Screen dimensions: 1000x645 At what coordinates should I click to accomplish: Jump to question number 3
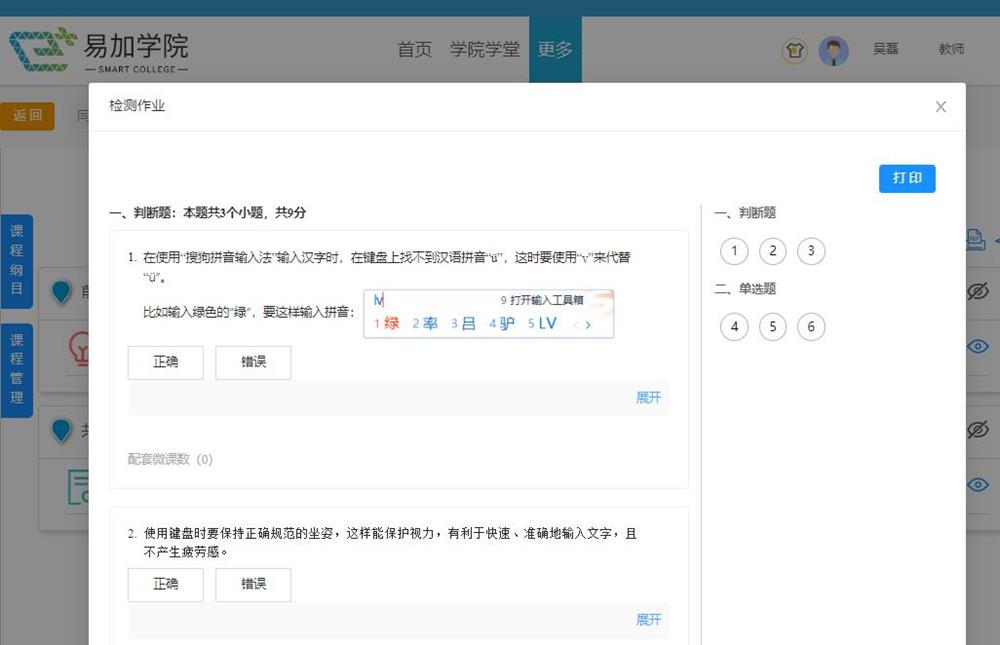(811, 251)
